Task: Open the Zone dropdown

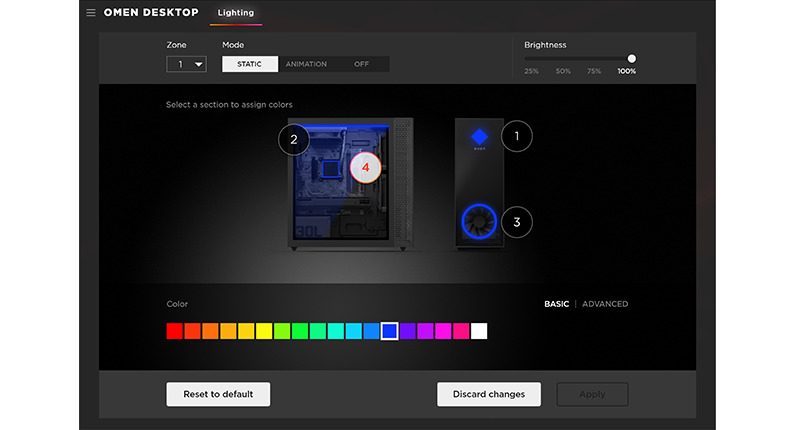Action: point(186,64)
